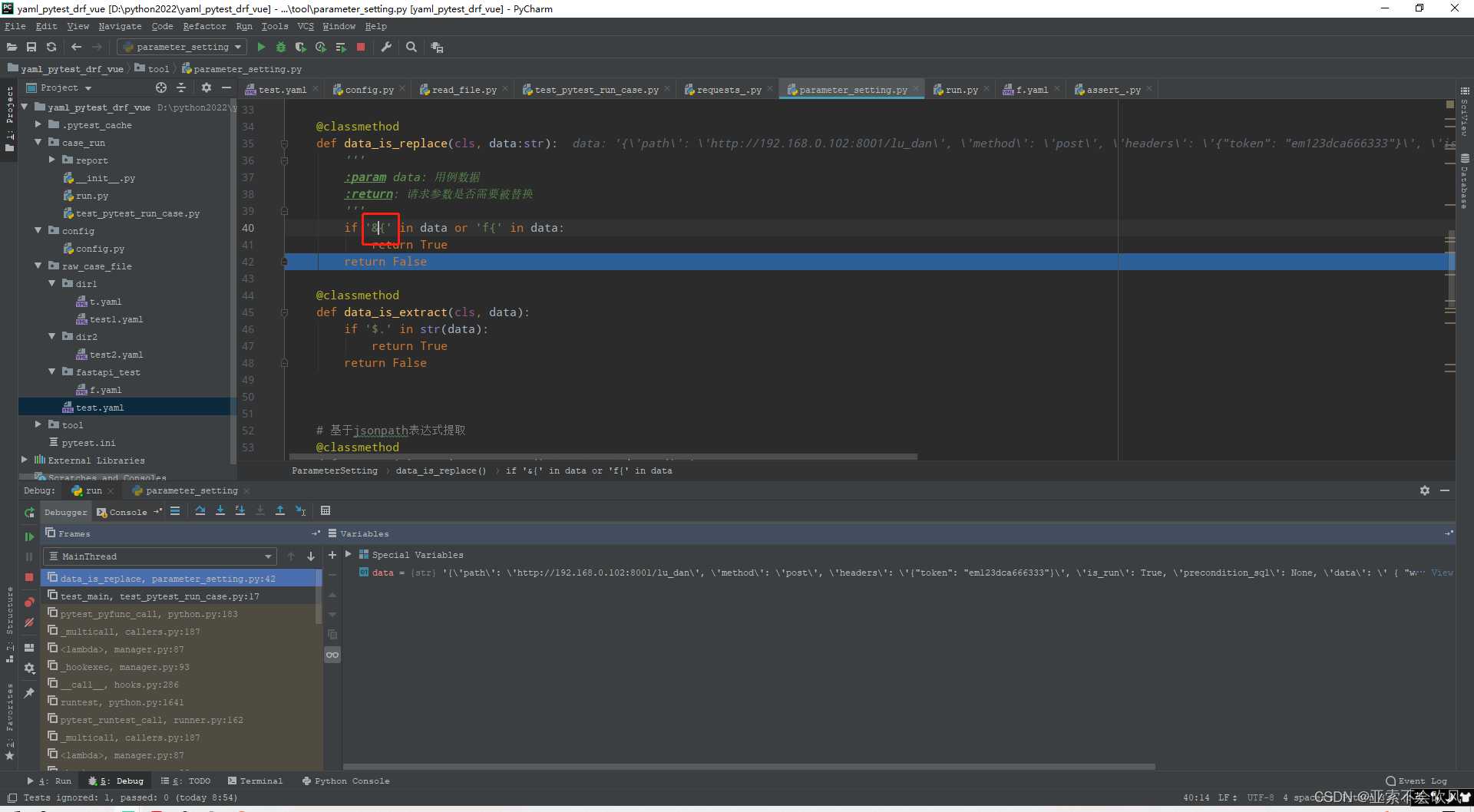Switch to the test_pytest_run_case.py tab

pyautogui.click(x=597, y=90)
